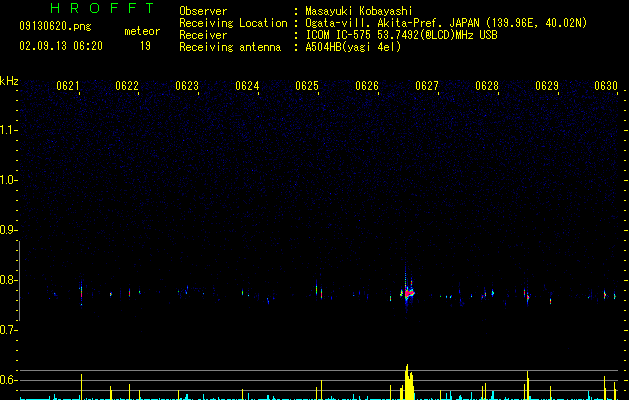Image resolution: width=629 pixels, height=400 pixels.
Task: Click the HROFFT title text
Action: coord(102,8)
